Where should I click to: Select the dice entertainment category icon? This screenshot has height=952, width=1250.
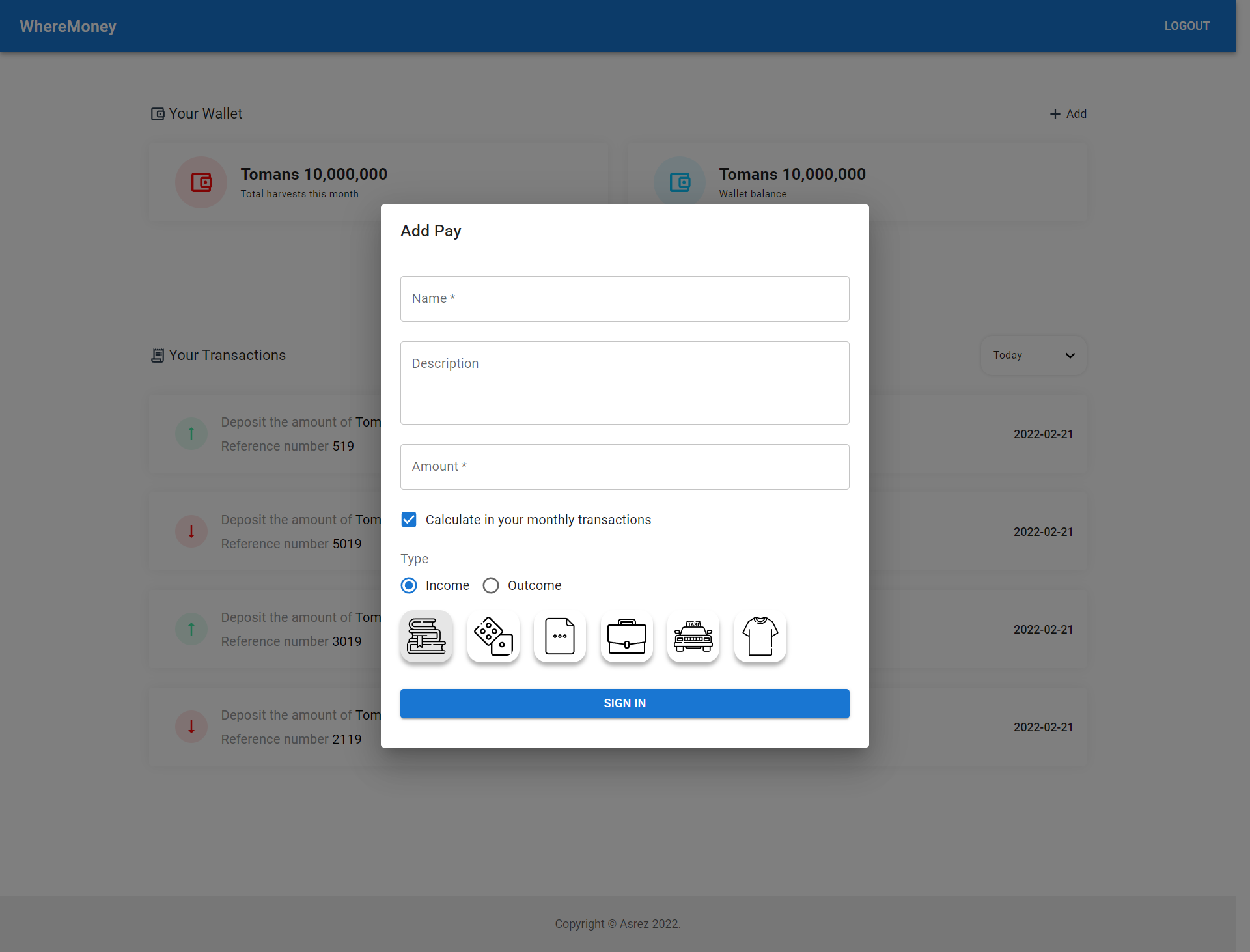tap(493, 636)
